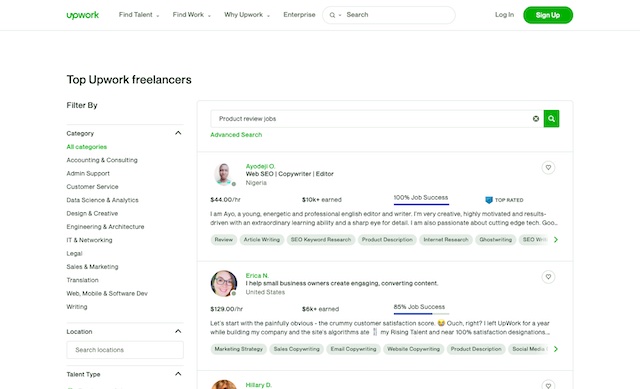Filter by Data Science & Analytics category

point(102,200)
